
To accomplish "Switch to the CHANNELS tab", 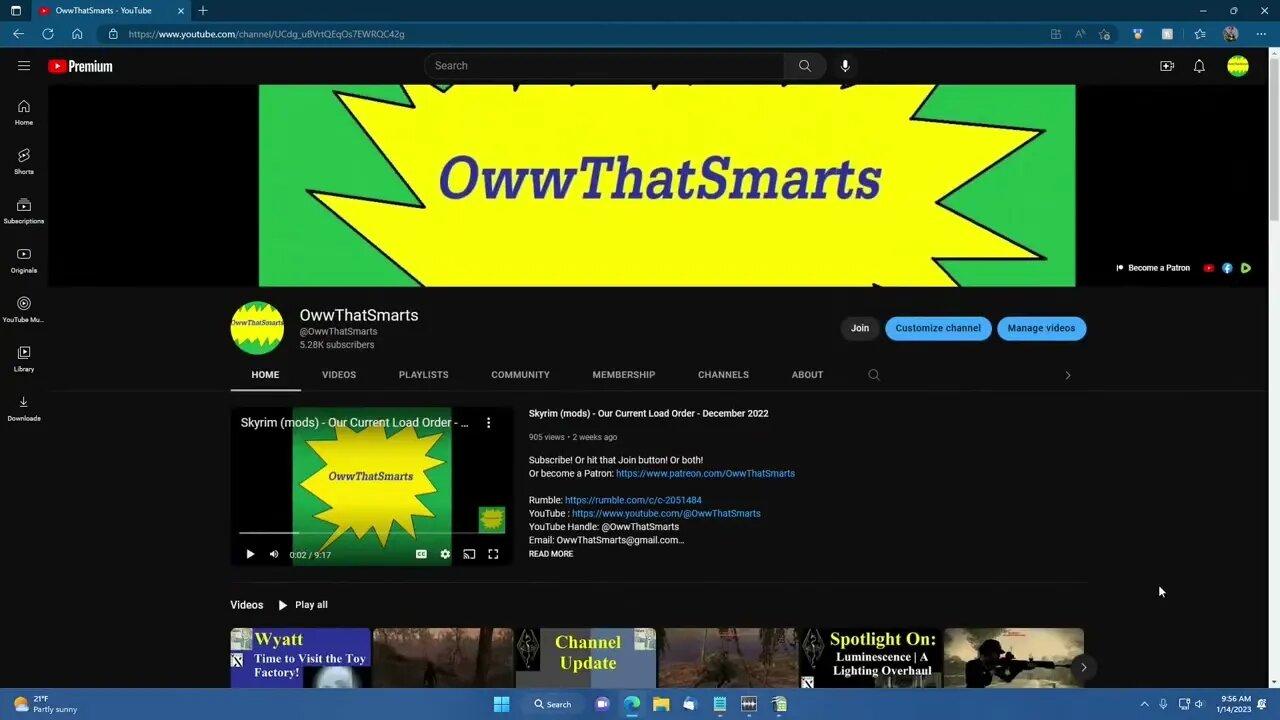I will (x=723, y=375).
